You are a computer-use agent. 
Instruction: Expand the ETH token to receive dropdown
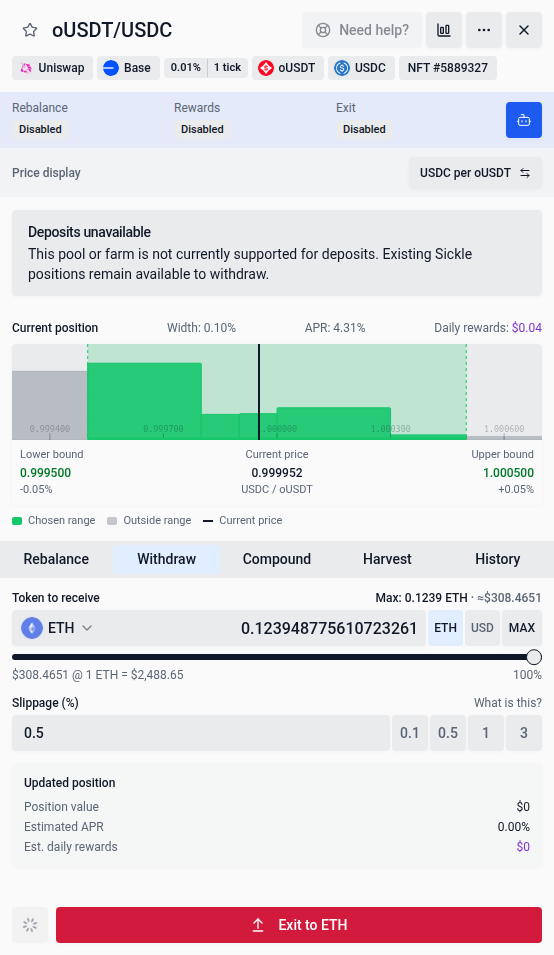click(x=57, y=628)
